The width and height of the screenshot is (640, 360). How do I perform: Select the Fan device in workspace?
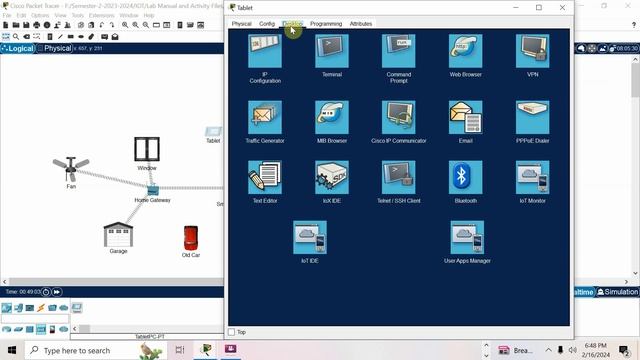(71, 169)
